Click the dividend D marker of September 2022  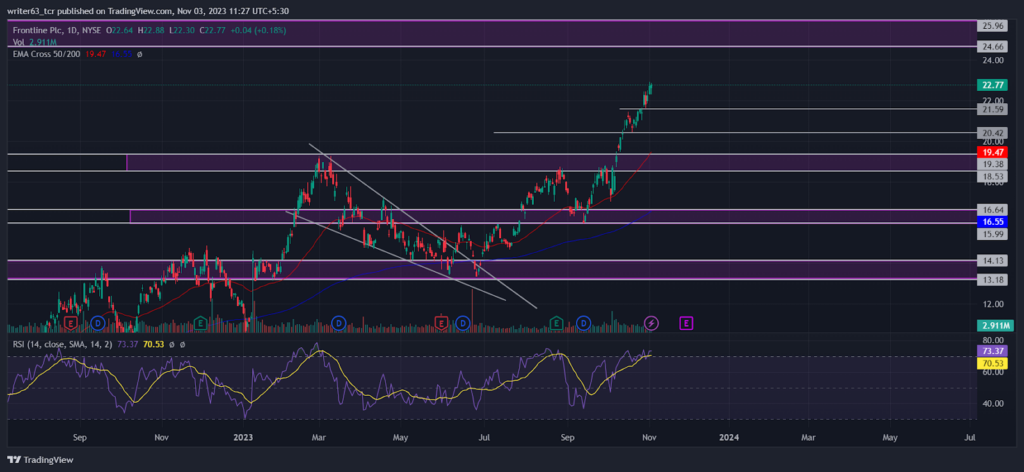click(x=98, y=323)
